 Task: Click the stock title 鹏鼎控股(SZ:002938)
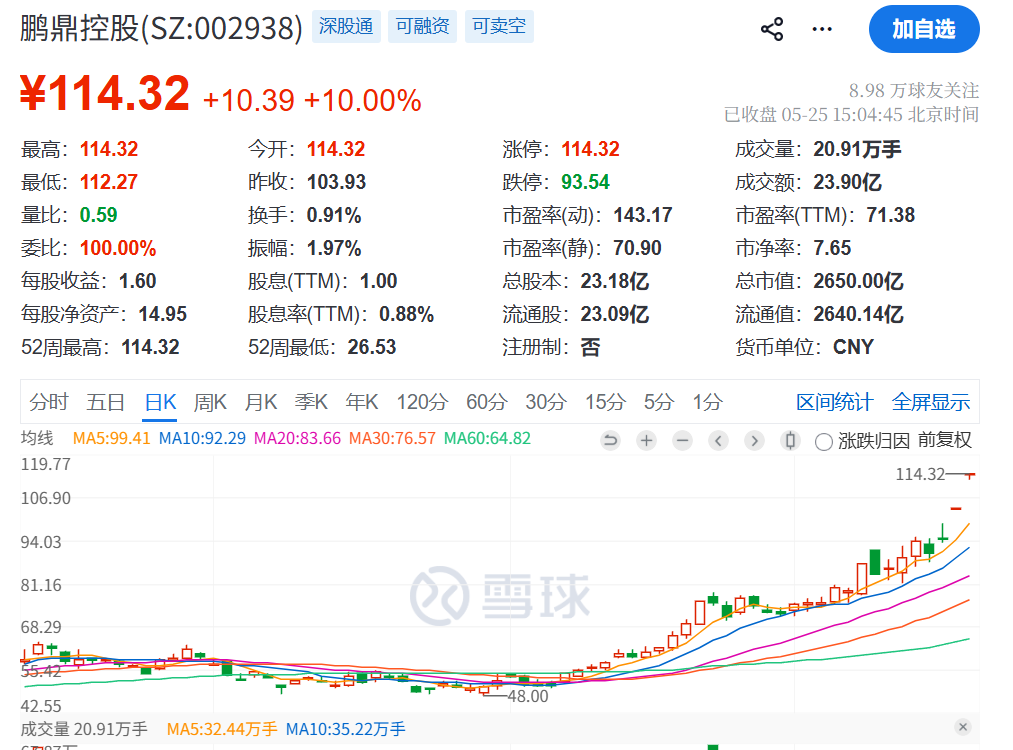(x=161, y=28)
